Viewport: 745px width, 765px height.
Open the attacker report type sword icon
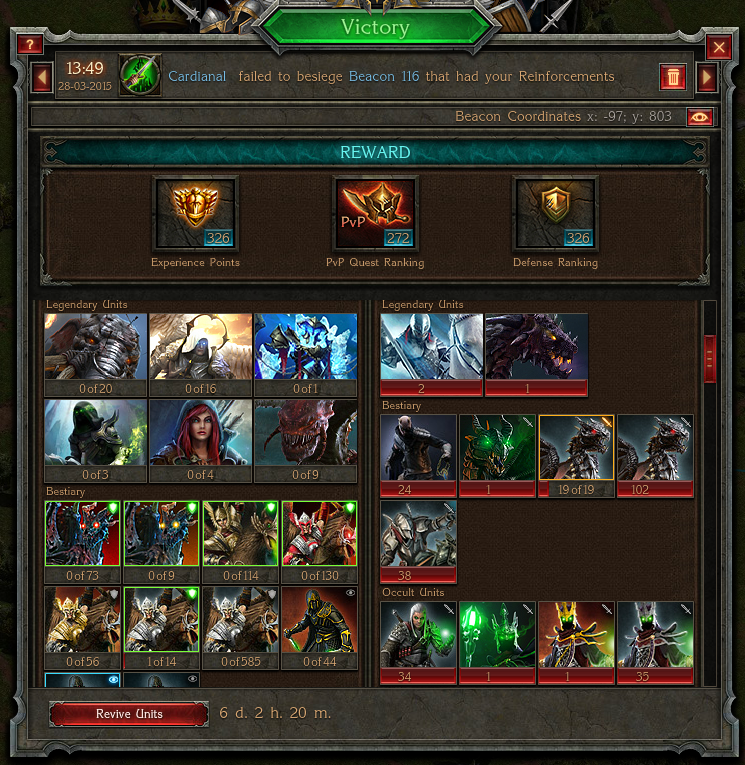tap(140, 75)
